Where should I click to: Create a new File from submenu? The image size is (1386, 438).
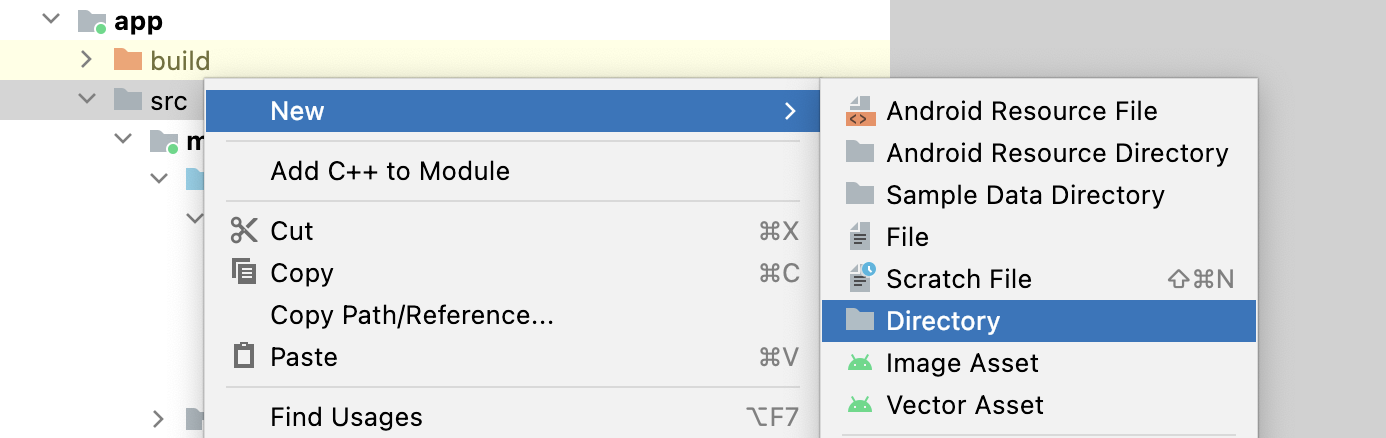coord(907,237)
